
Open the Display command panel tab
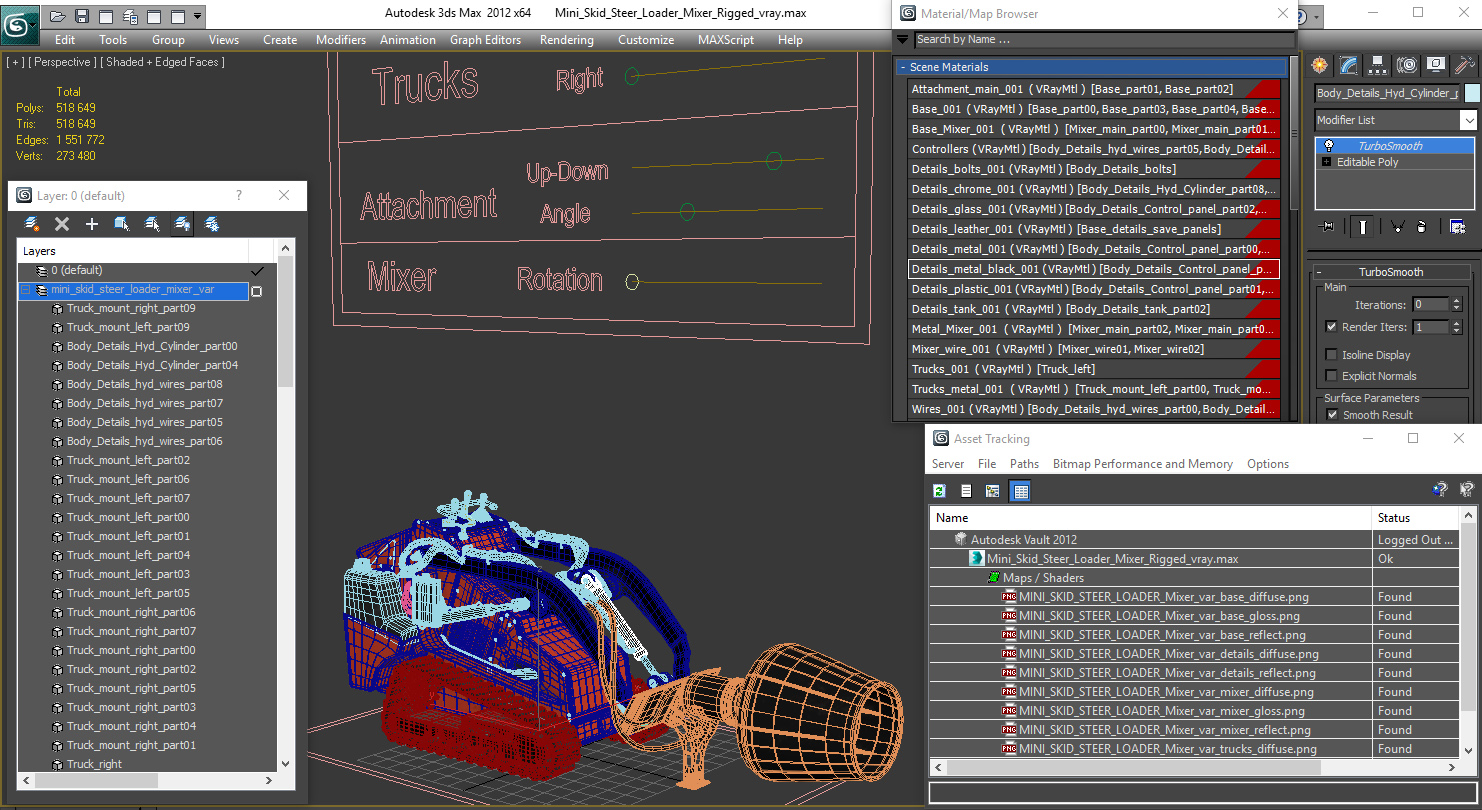(1436, 65)
